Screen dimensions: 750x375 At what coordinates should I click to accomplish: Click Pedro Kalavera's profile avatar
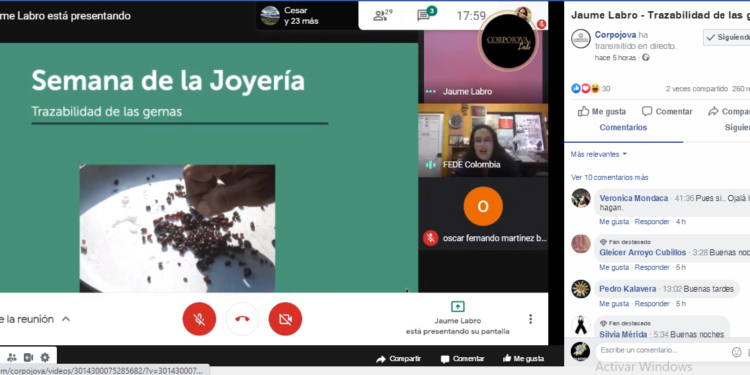click(581, 289)
